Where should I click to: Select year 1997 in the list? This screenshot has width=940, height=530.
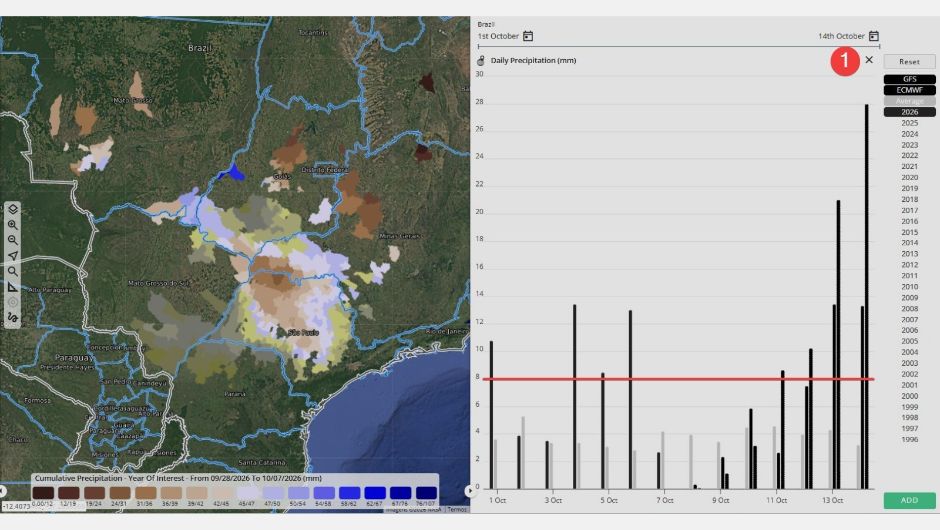[x=909, y=429]
